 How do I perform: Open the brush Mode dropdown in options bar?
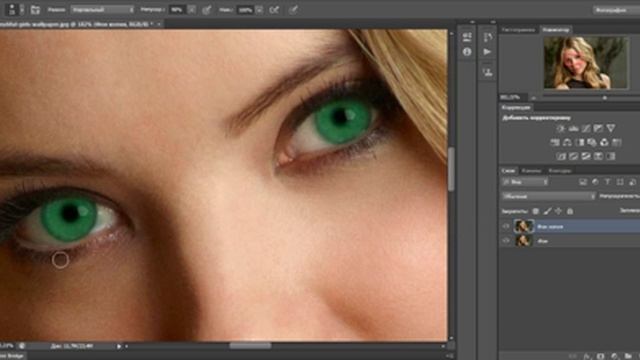click(102, 9)
